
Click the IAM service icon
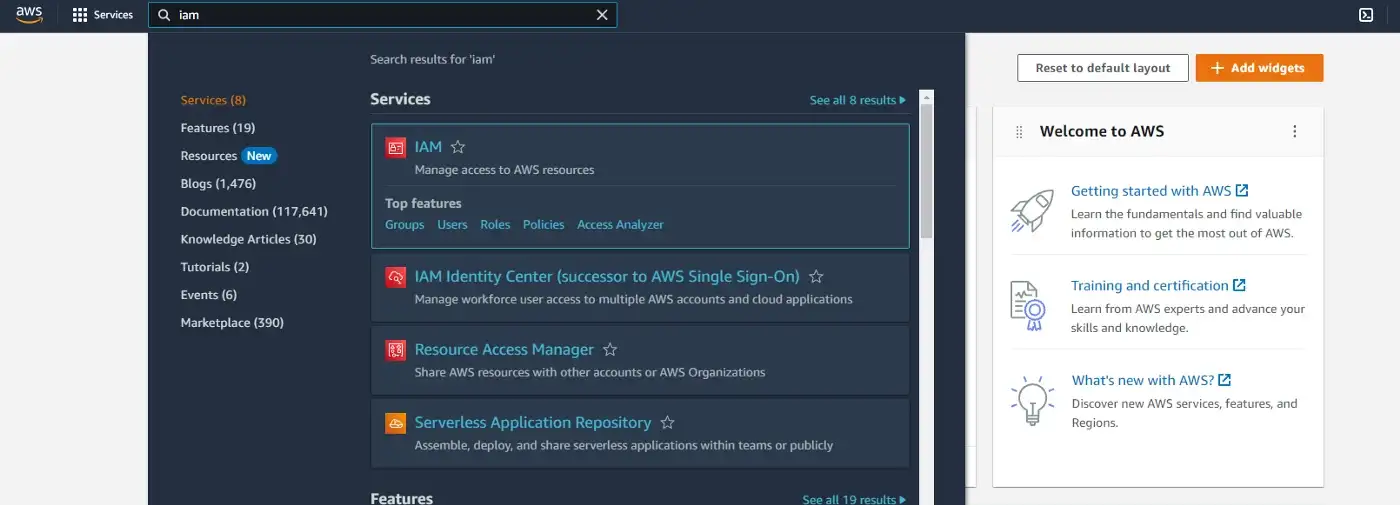(396, 147)
